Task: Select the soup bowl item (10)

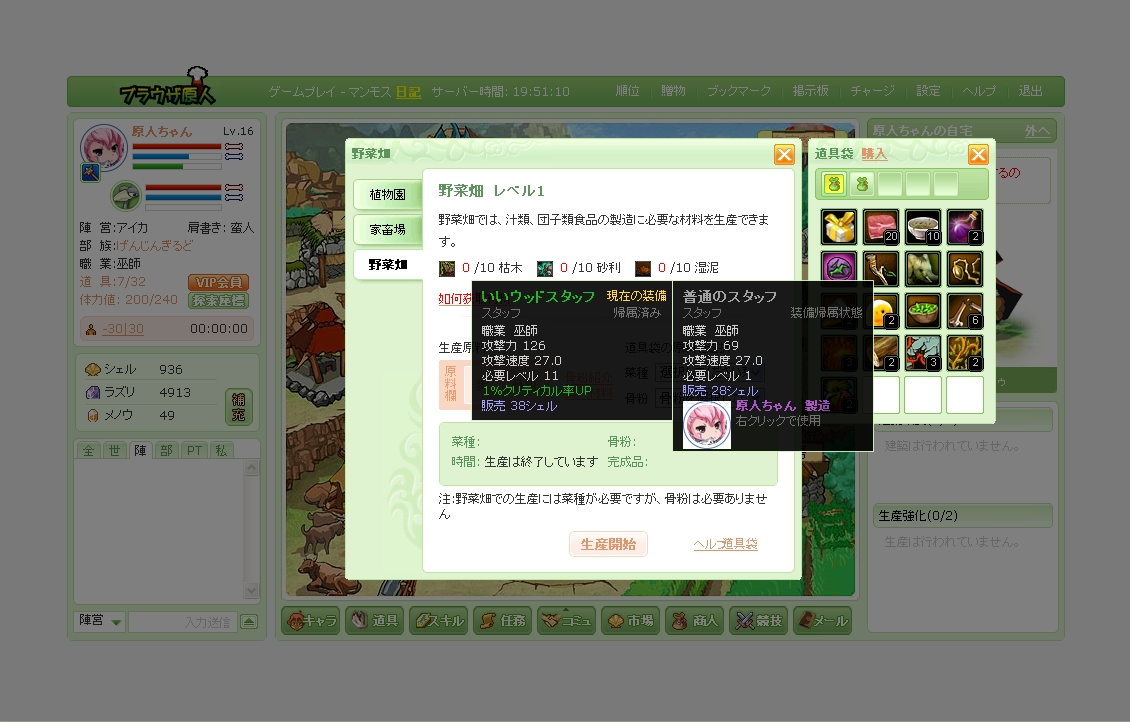Action: coord(922,227)
